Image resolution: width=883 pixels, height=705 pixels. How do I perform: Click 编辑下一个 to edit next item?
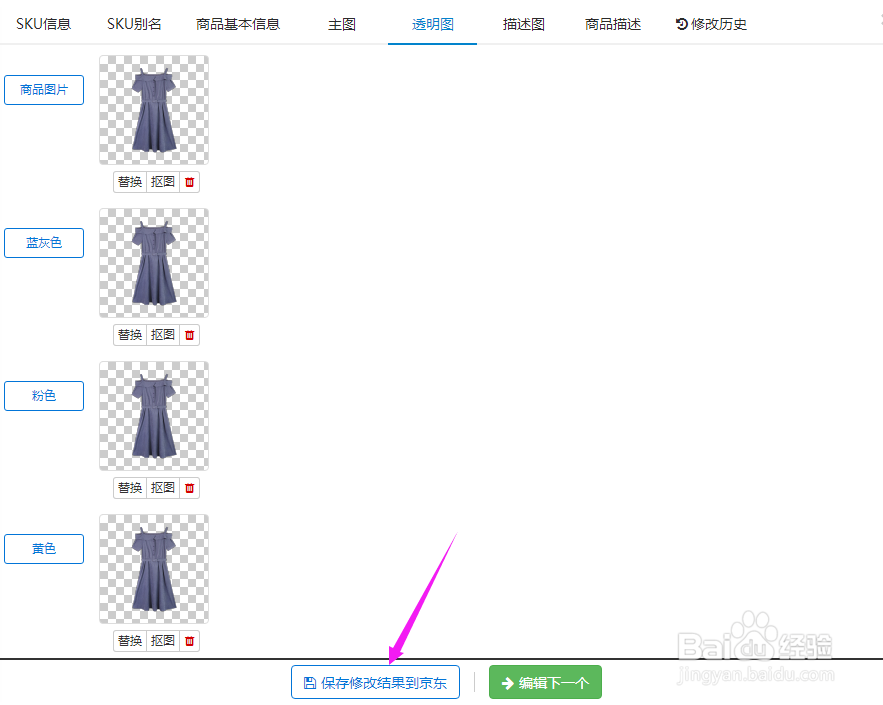pyautogui.click(x=545, y=682)
